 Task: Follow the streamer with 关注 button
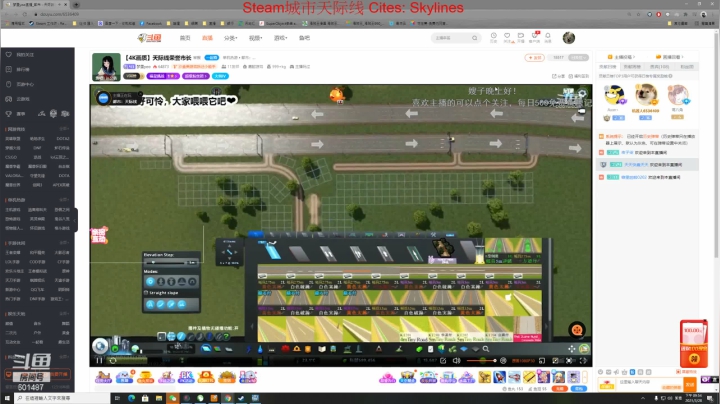click(x=534, y=57)
